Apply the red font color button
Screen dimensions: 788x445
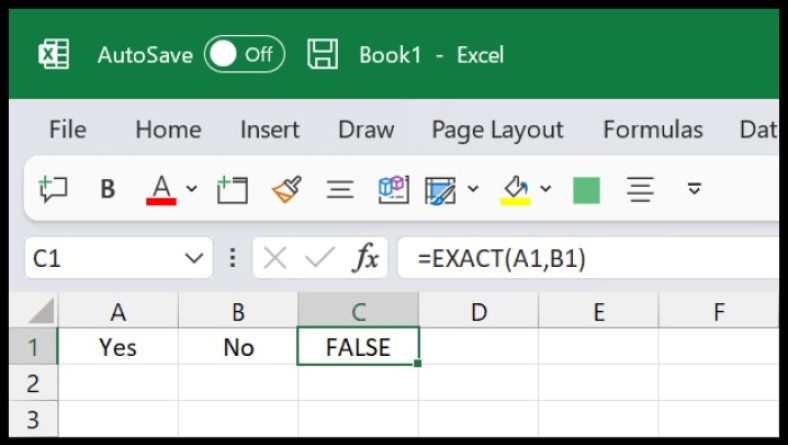pos(161,189)
